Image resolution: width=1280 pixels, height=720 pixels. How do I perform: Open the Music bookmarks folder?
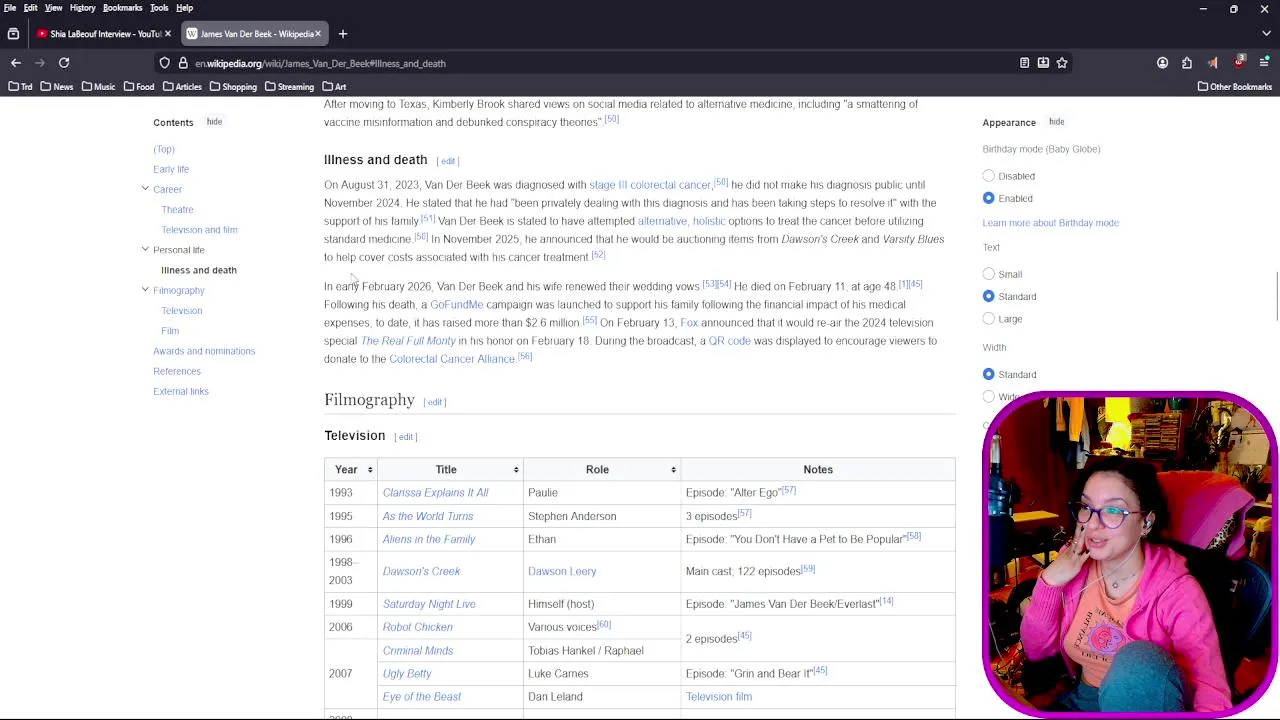point(98,87)
